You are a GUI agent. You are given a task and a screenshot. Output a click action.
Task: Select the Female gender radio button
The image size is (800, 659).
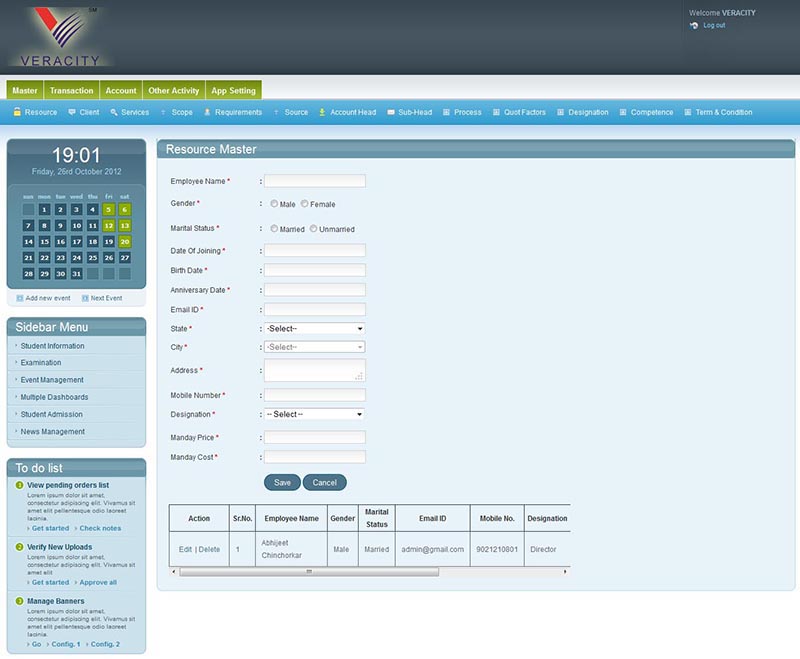pos(305,204)
